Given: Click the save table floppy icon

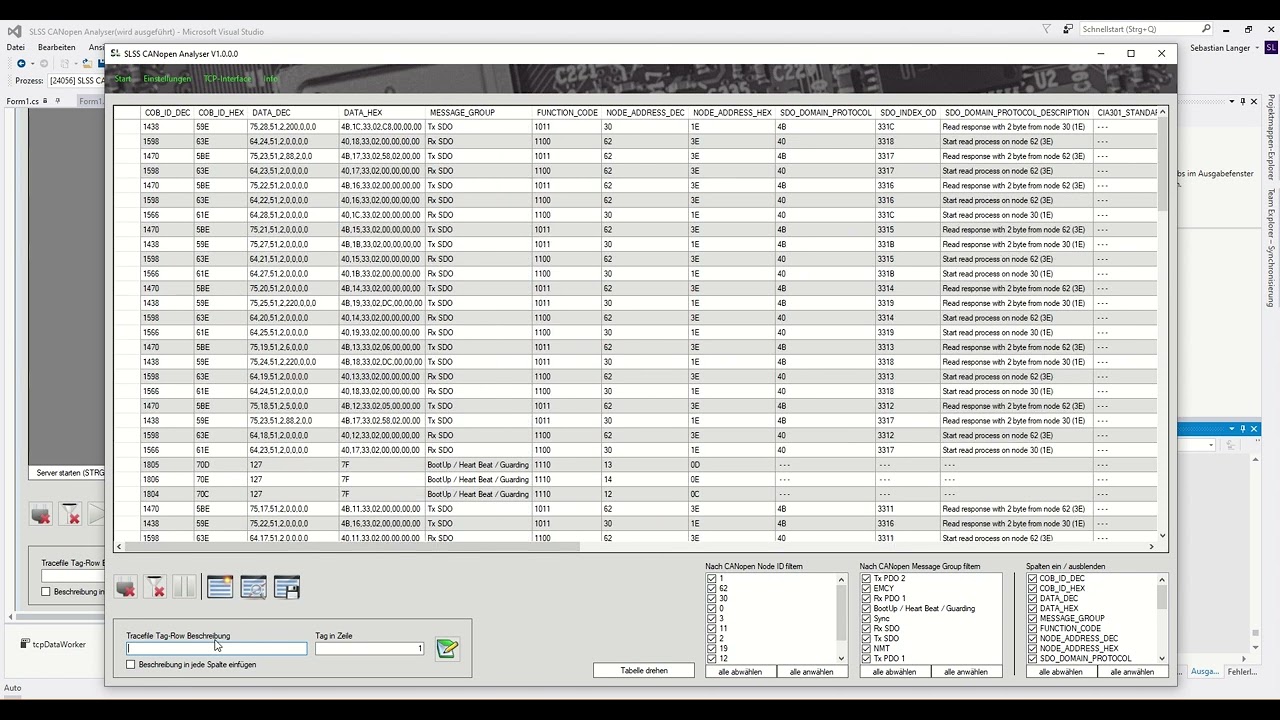Looking at the screenshot, I should pyautogui.click(x=287, y=588).
